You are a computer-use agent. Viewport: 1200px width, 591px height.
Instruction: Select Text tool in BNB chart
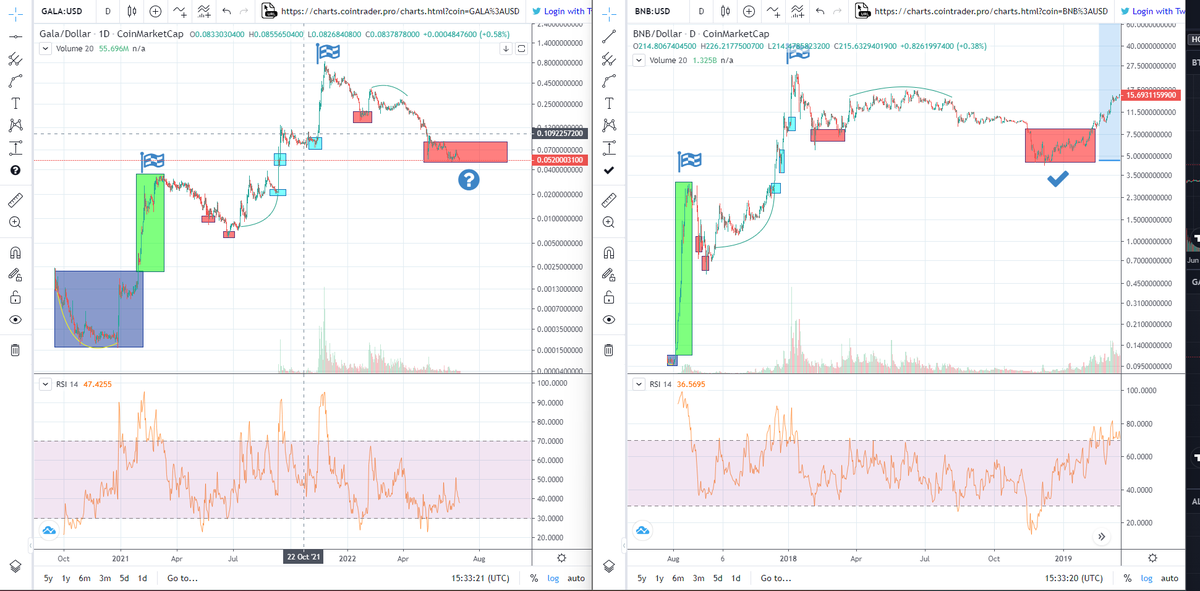(609, 103)
